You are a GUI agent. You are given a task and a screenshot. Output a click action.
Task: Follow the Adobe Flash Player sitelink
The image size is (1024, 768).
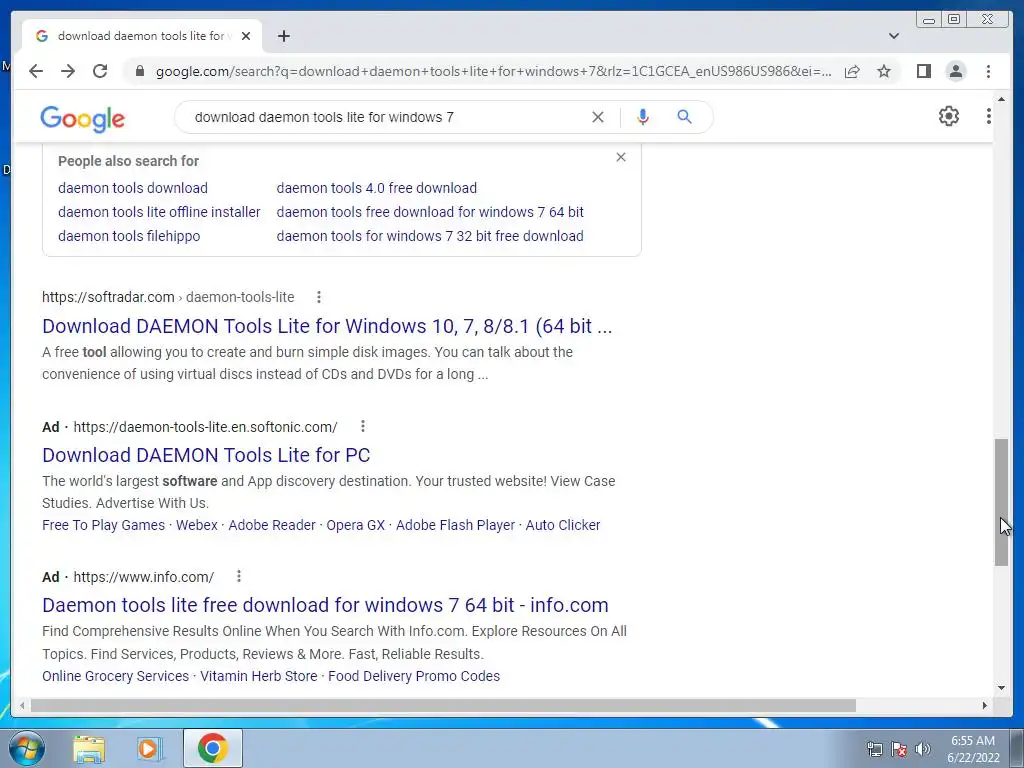click(x=455, y=525)
